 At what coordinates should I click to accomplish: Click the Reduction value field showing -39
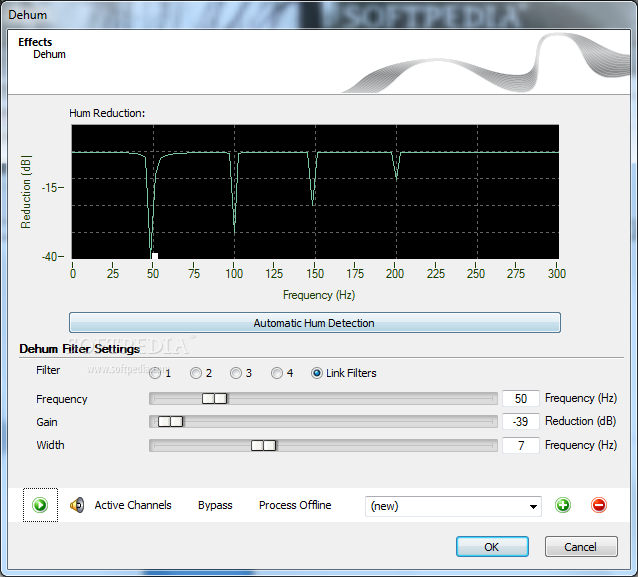[521, 421]
